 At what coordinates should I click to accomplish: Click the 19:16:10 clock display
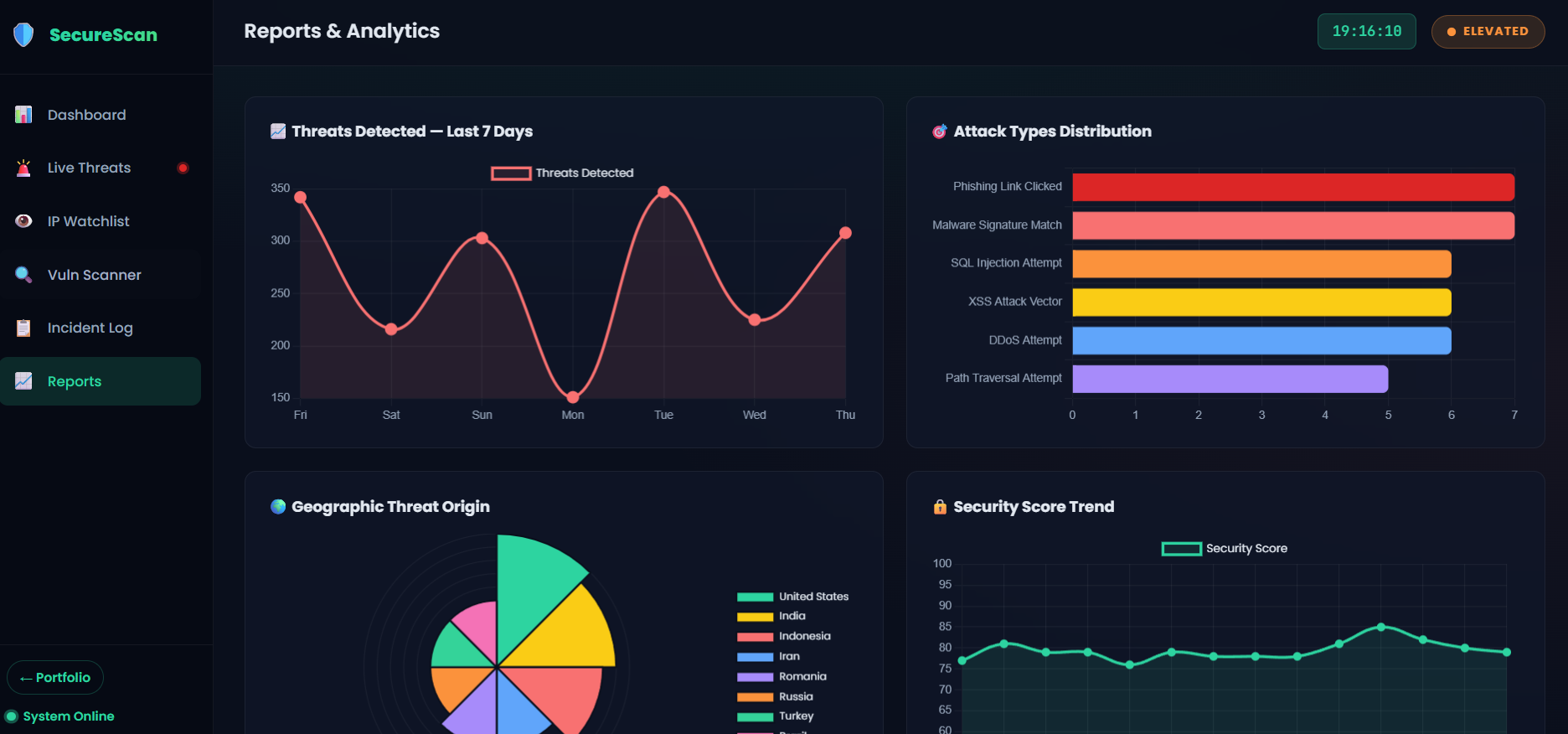tap(1367, 32)
